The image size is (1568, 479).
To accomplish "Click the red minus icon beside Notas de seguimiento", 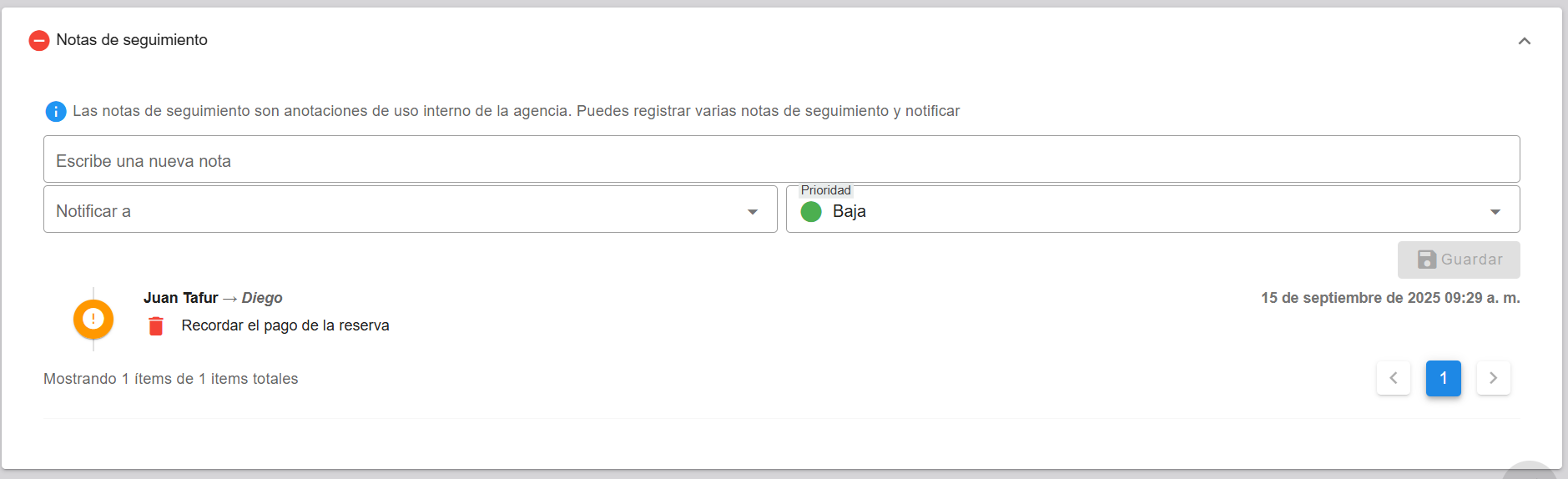I will 39,40.
